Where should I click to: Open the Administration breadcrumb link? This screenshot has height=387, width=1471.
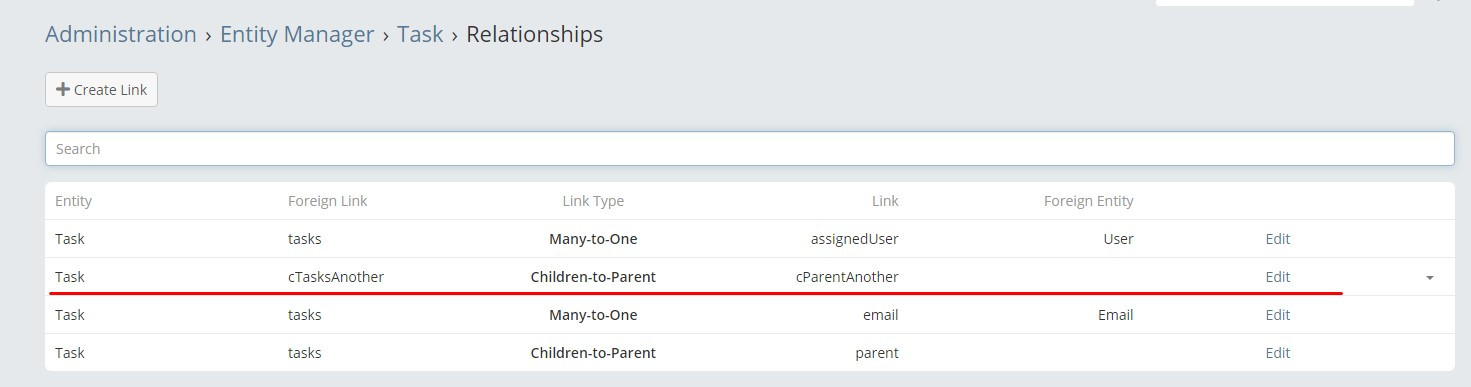click(x=121, y=34)
